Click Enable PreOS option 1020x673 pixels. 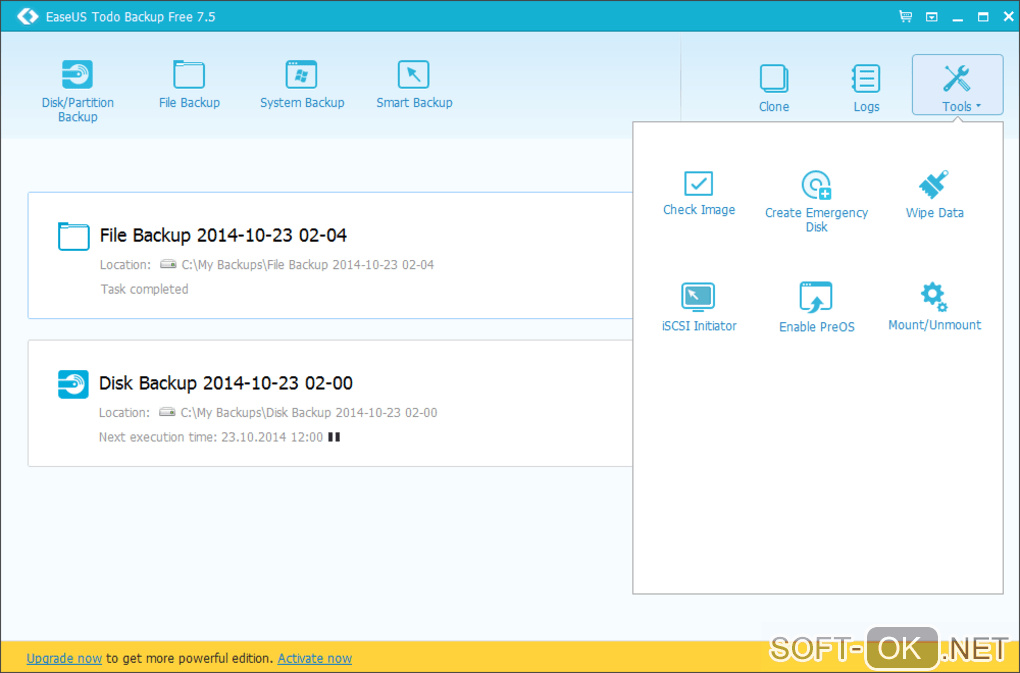click(x=816, y=307)
